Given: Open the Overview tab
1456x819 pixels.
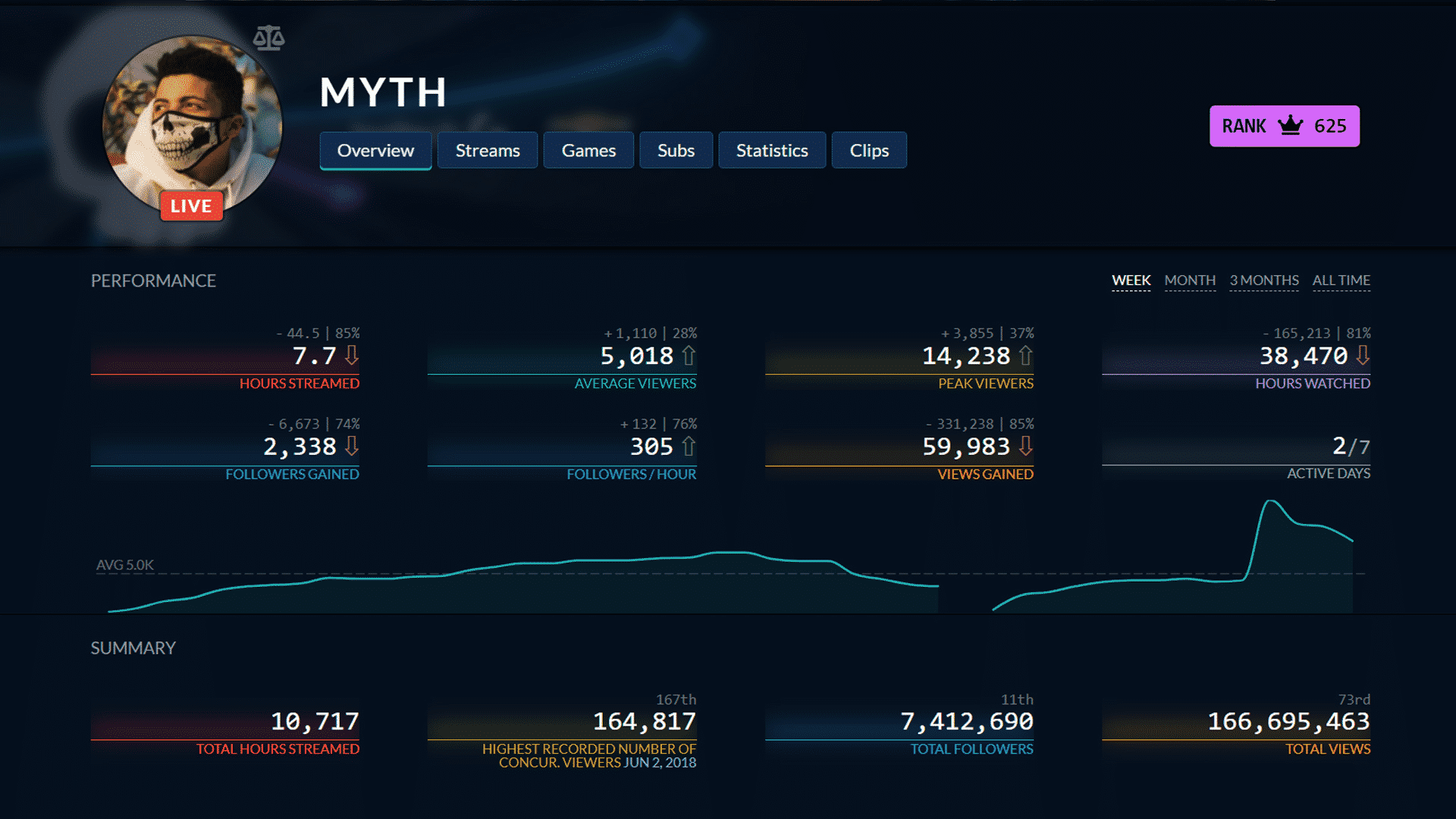Looking at the screenshot, I should pyautogui.click(x=375, y=150).
